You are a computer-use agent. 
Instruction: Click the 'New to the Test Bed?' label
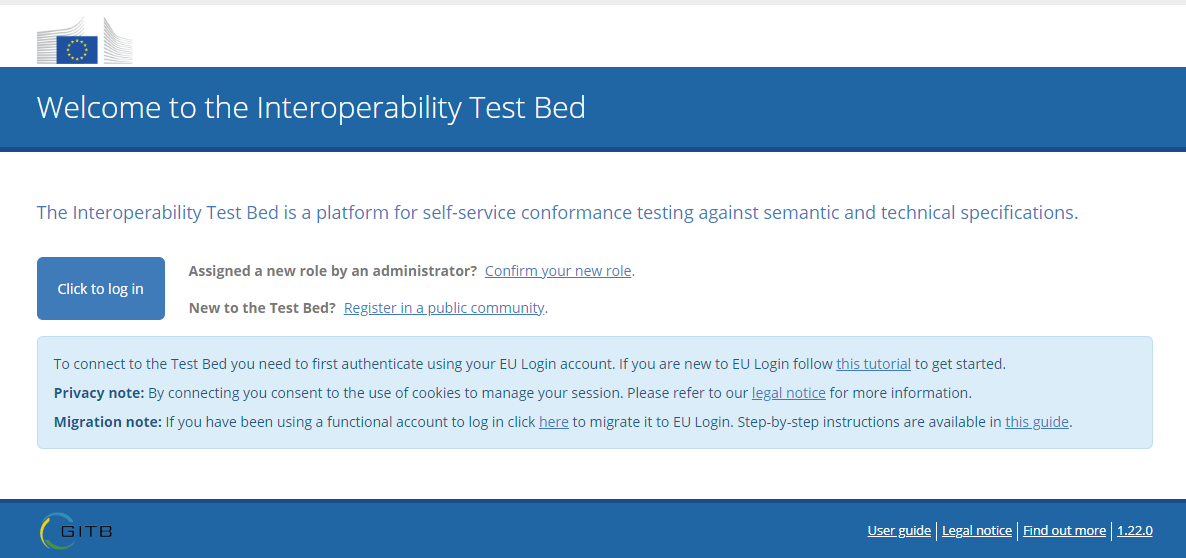[x=262, y=308]
